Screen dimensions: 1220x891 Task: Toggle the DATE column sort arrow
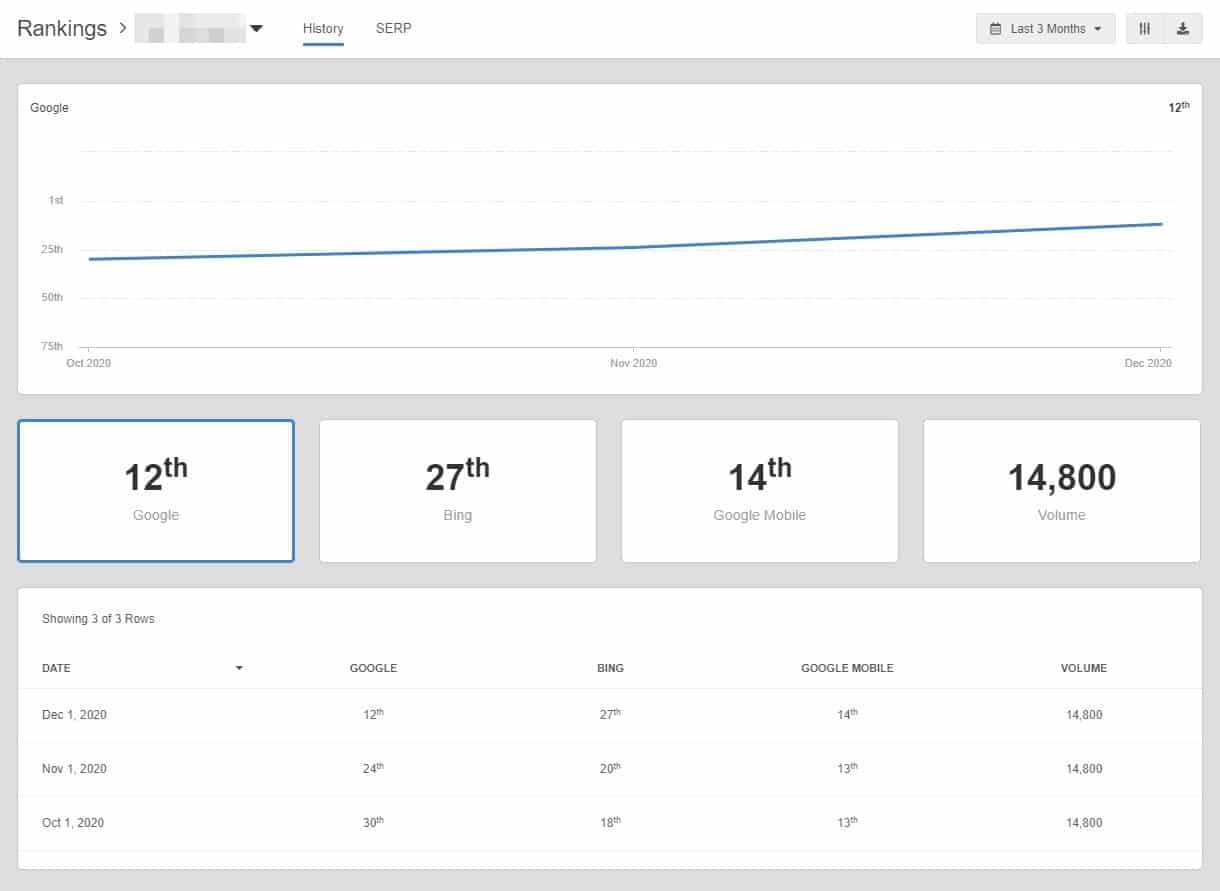pyautogui.click(x=239, y=668)
